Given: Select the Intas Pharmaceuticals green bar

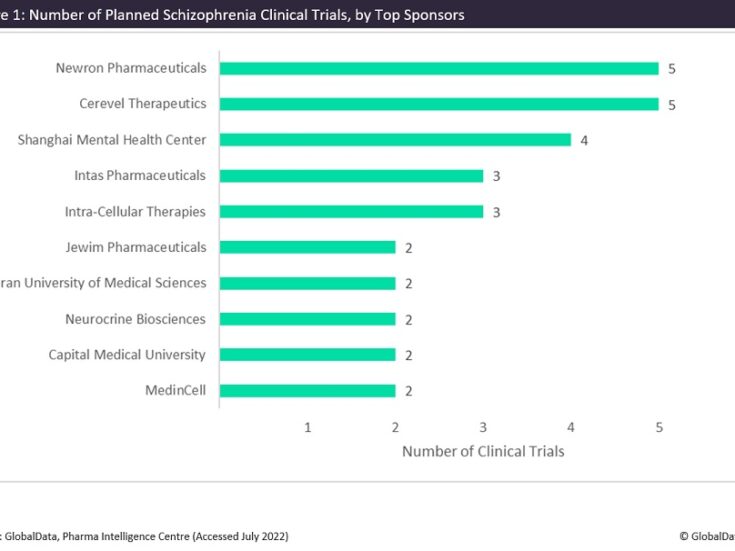Looking at the screenshot, I should coord(351,176).
